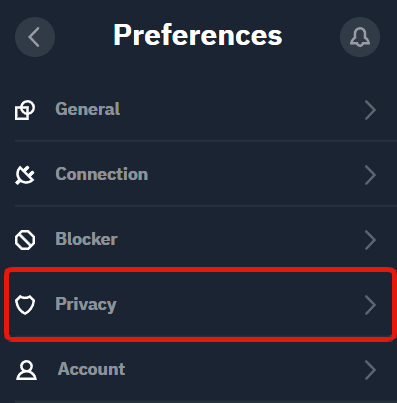Click the Connection plug icon

tap(25, 175)
